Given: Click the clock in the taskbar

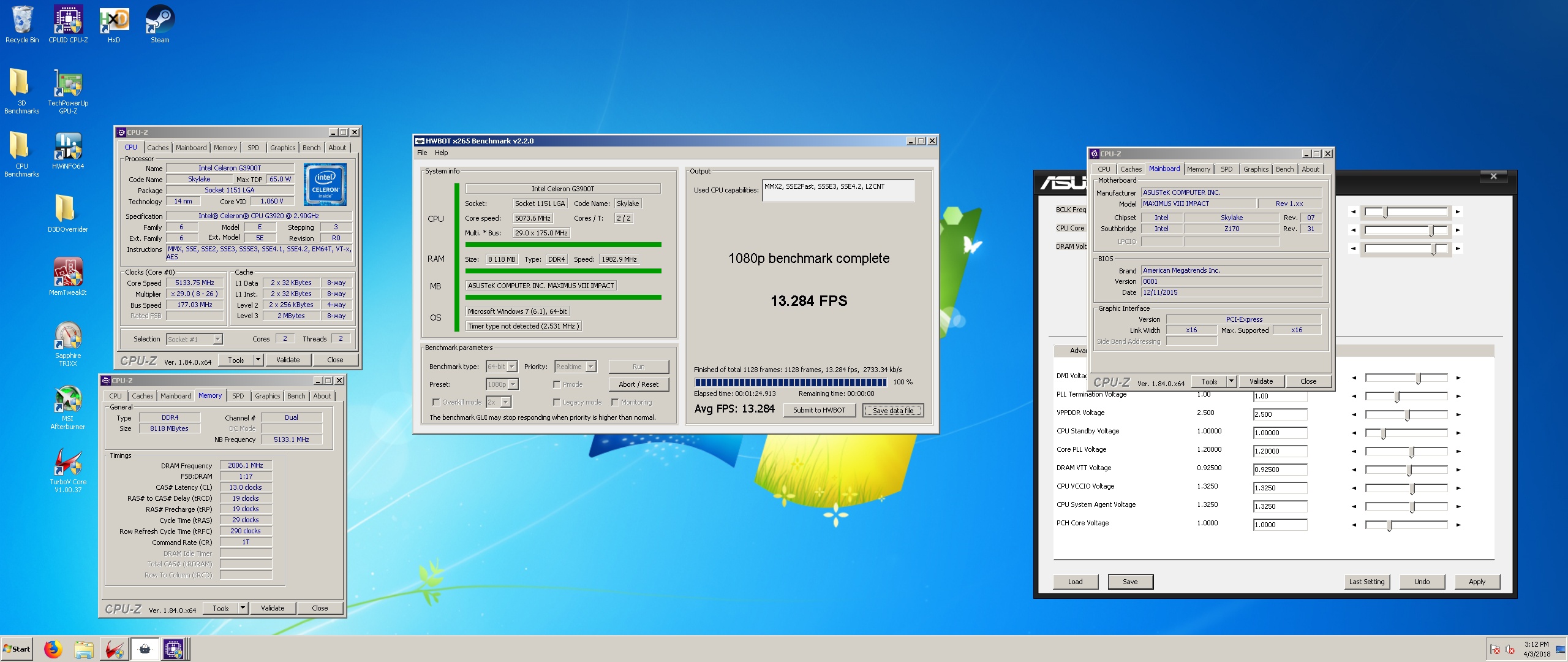Looking at the screenshot, I should [1537, 649].
